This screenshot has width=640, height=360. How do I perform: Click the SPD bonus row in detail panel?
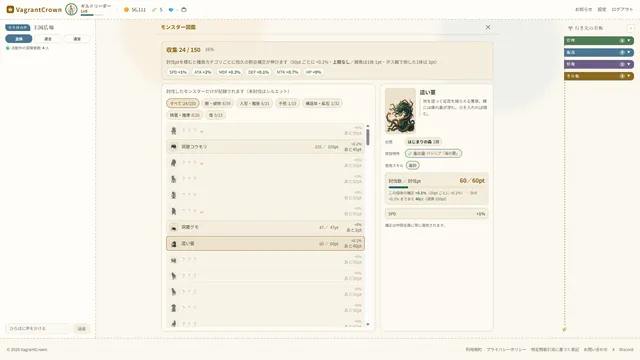437,214
